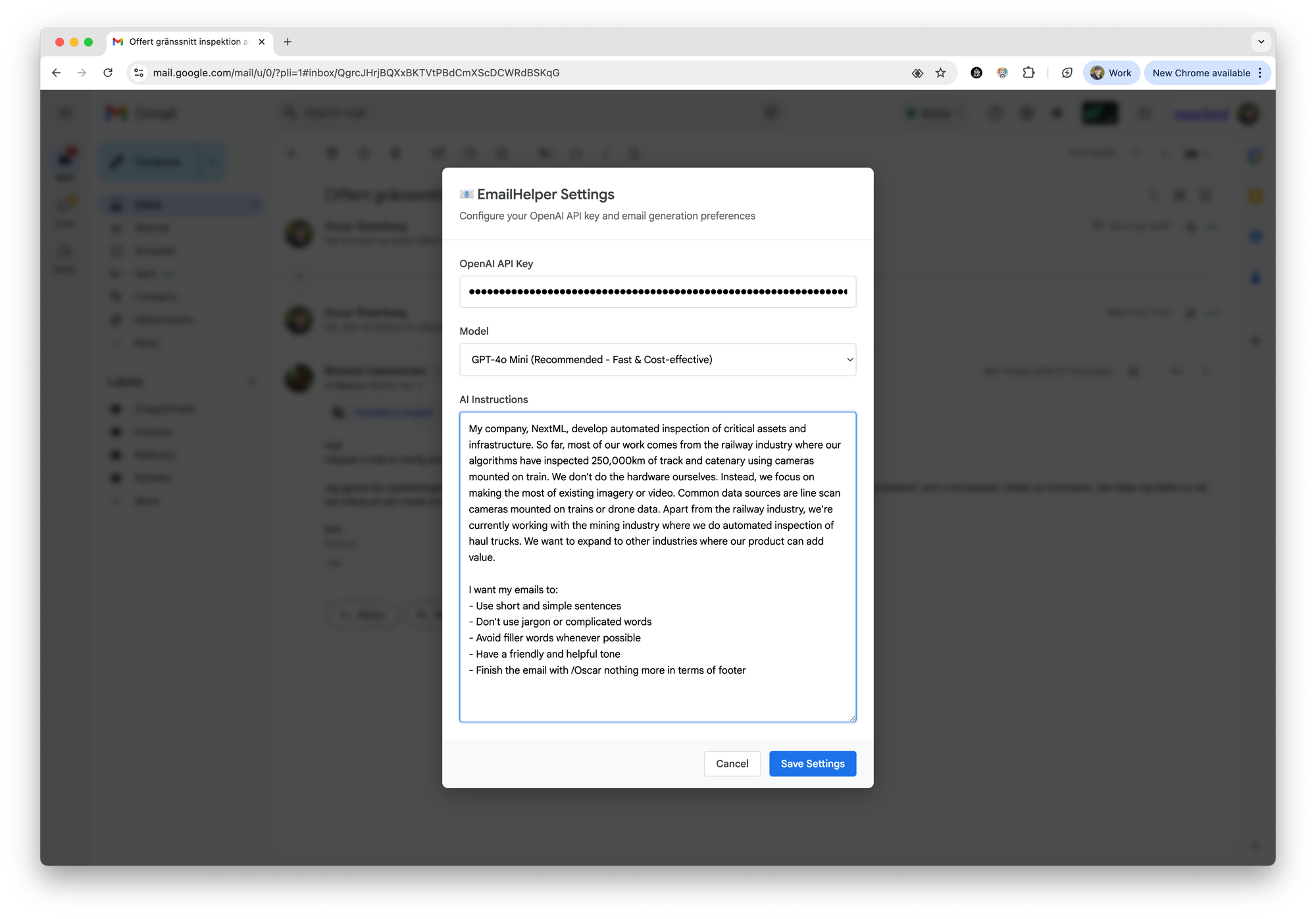Click the address bar URL
Screen dimensions: 1316x919
click(x=356, y=73)
